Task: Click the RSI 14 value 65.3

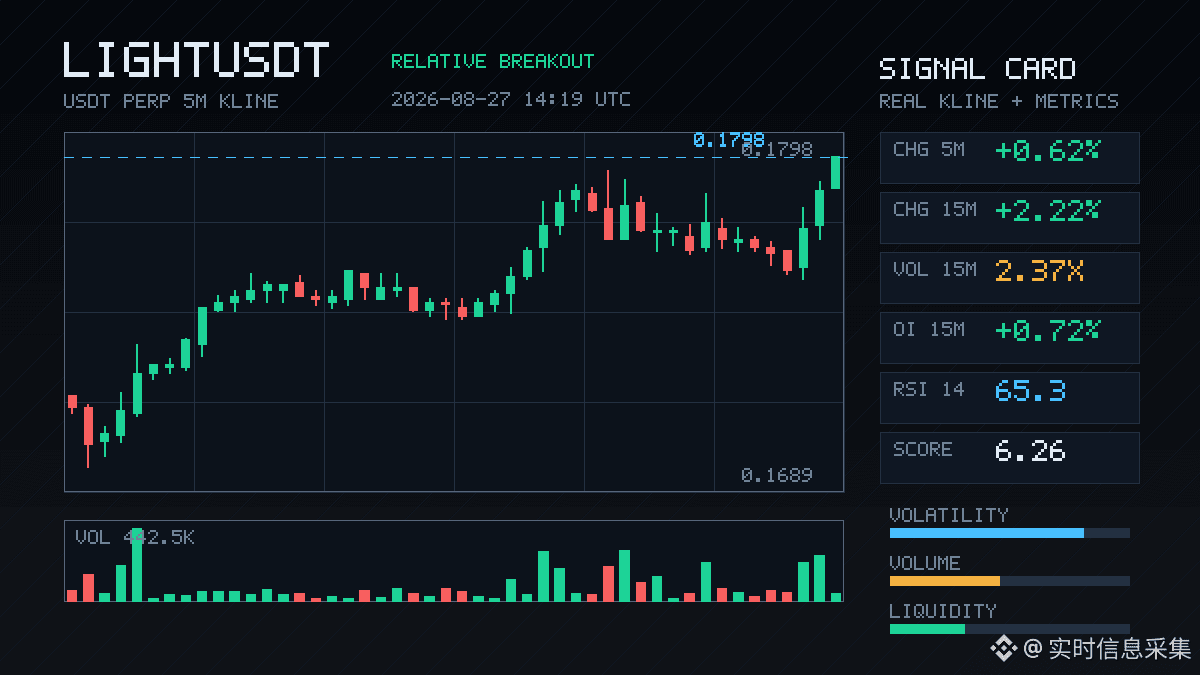Action: point(1030,390)
